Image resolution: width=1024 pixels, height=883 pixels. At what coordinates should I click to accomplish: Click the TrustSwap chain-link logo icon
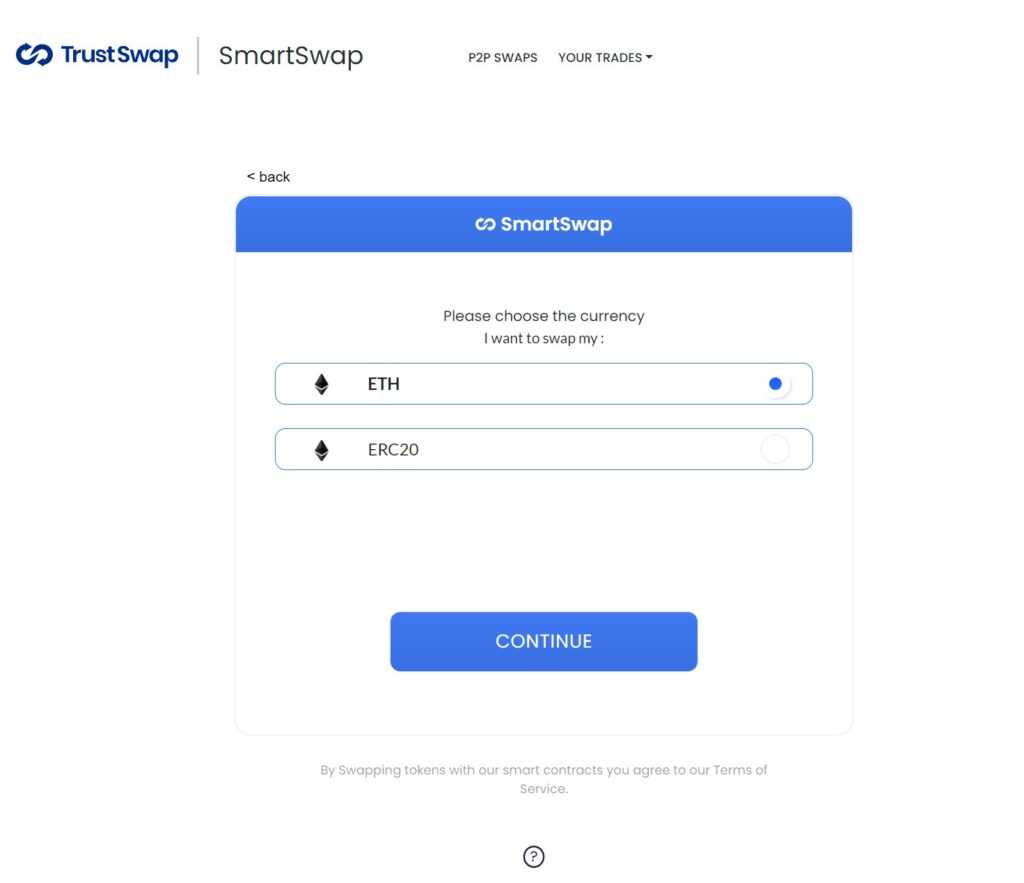click(x=34, y=55)
